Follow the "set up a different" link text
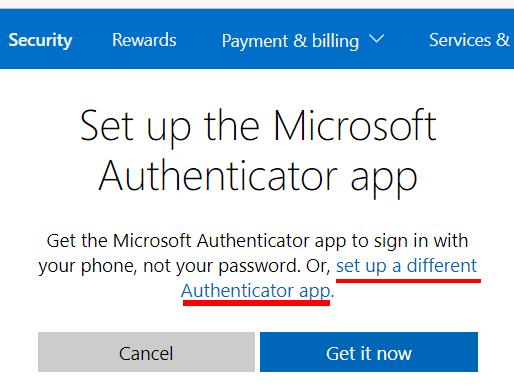The height and width of the screenshot is (390, 514). tap(406, 266)
